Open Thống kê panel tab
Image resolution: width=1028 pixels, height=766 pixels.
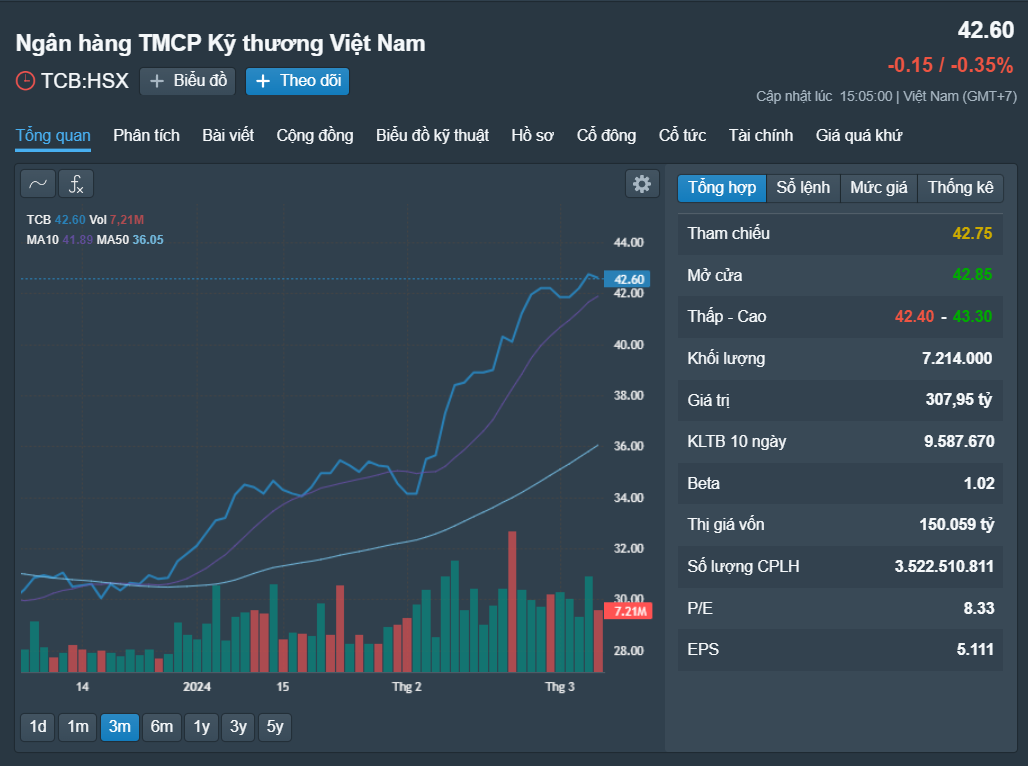pos(960,188)
